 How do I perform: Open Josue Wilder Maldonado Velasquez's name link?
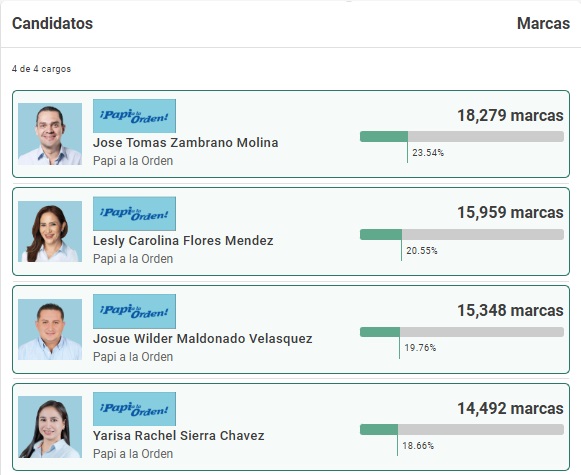(x=203, y=338)
